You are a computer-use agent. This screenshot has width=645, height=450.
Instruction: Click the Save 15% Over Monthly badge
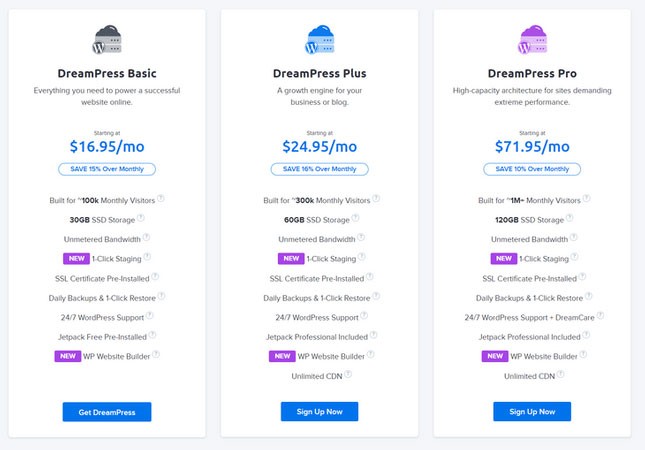pyautogui.click(x=106, y=169)
